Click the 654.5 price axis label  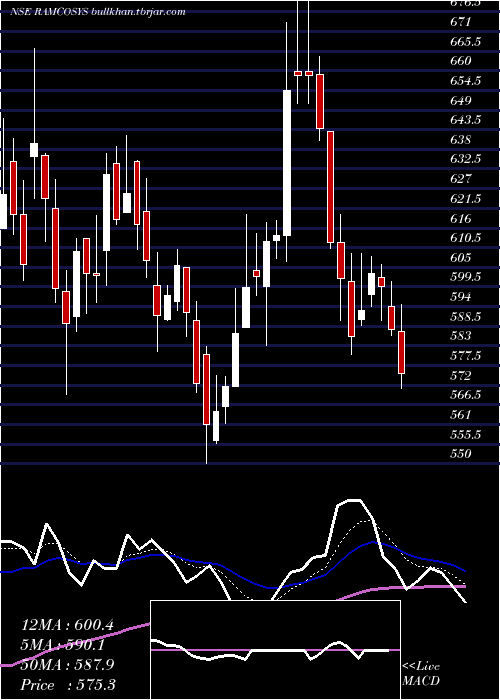click(465, 81)
